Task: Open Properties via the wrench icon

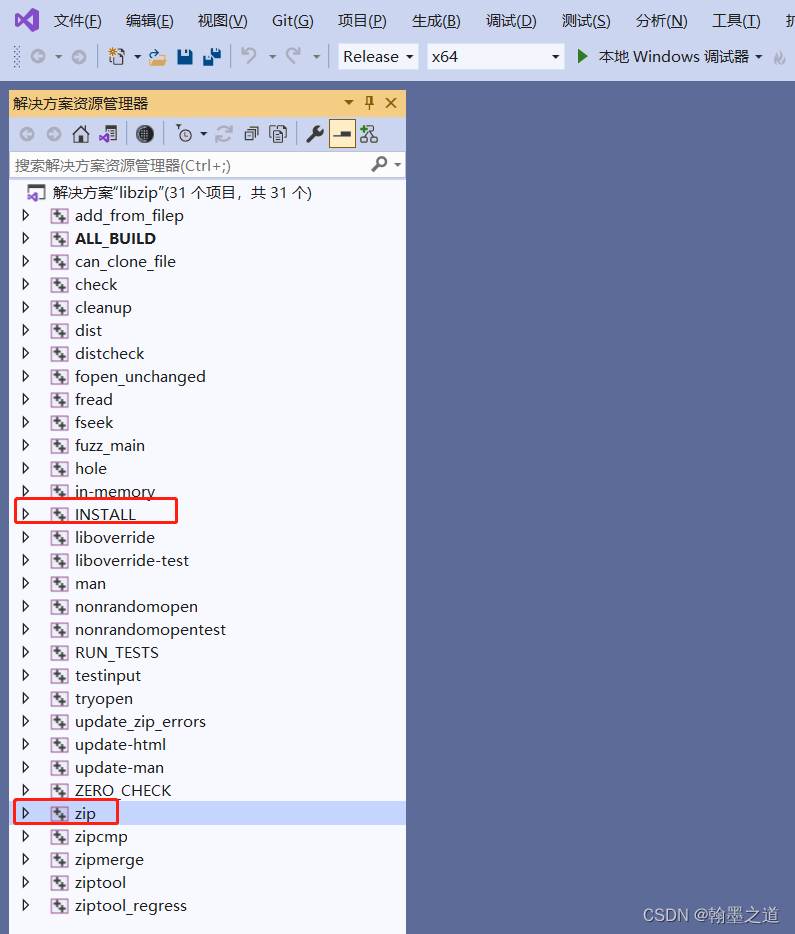Action: pyautogui.click(x=314, y=134)
